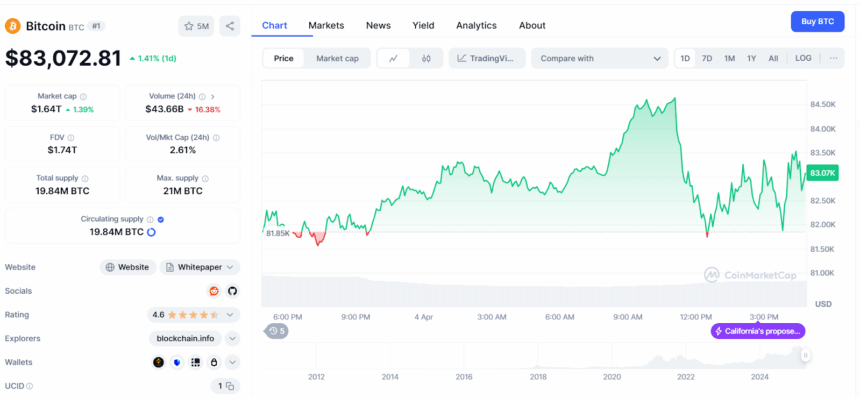Click the Buy BTC button
Screen dimensions: 860x398
pos(818,21)
